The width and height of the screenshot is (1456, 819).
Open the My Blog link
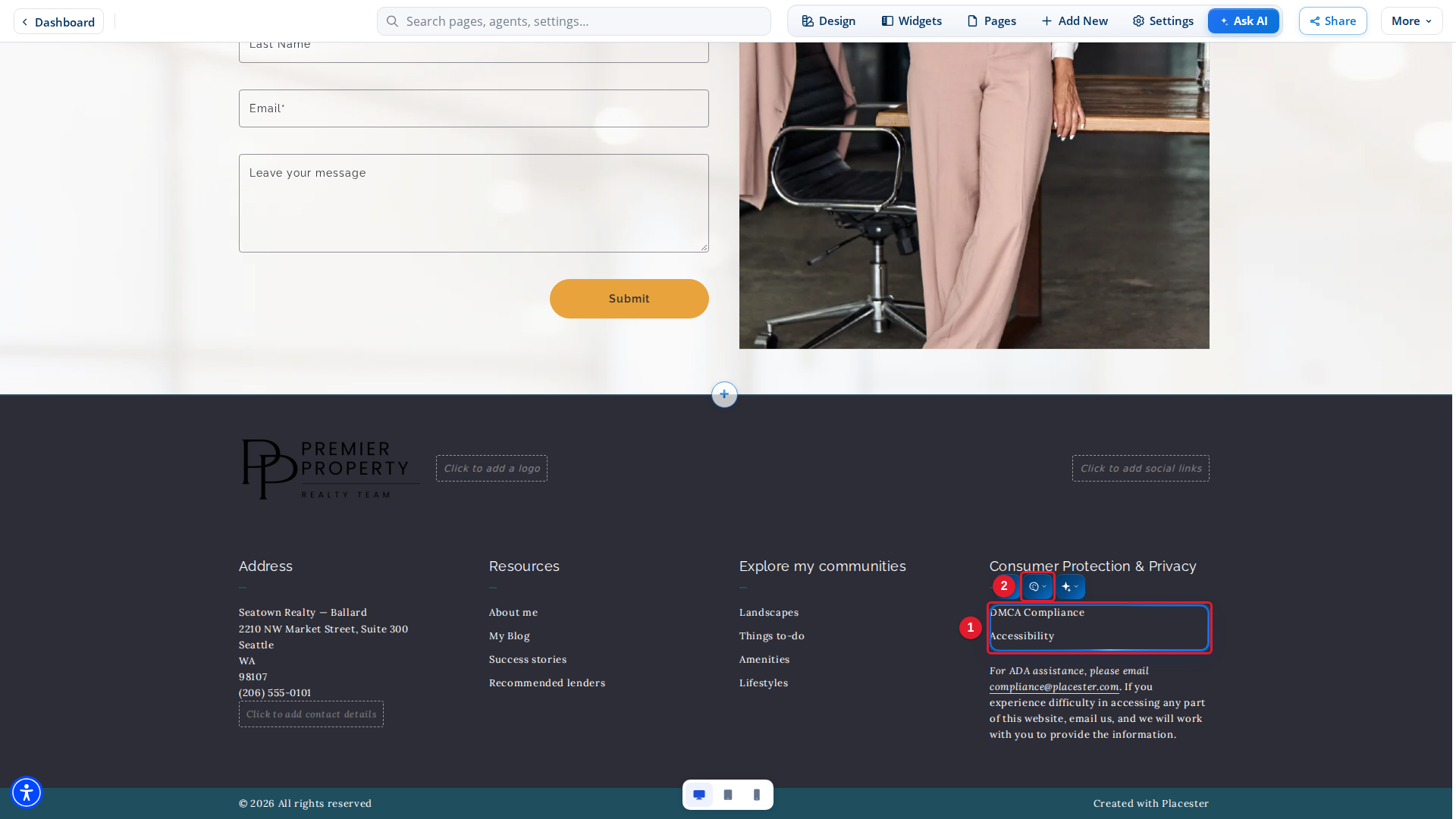[x=510, y=636]
